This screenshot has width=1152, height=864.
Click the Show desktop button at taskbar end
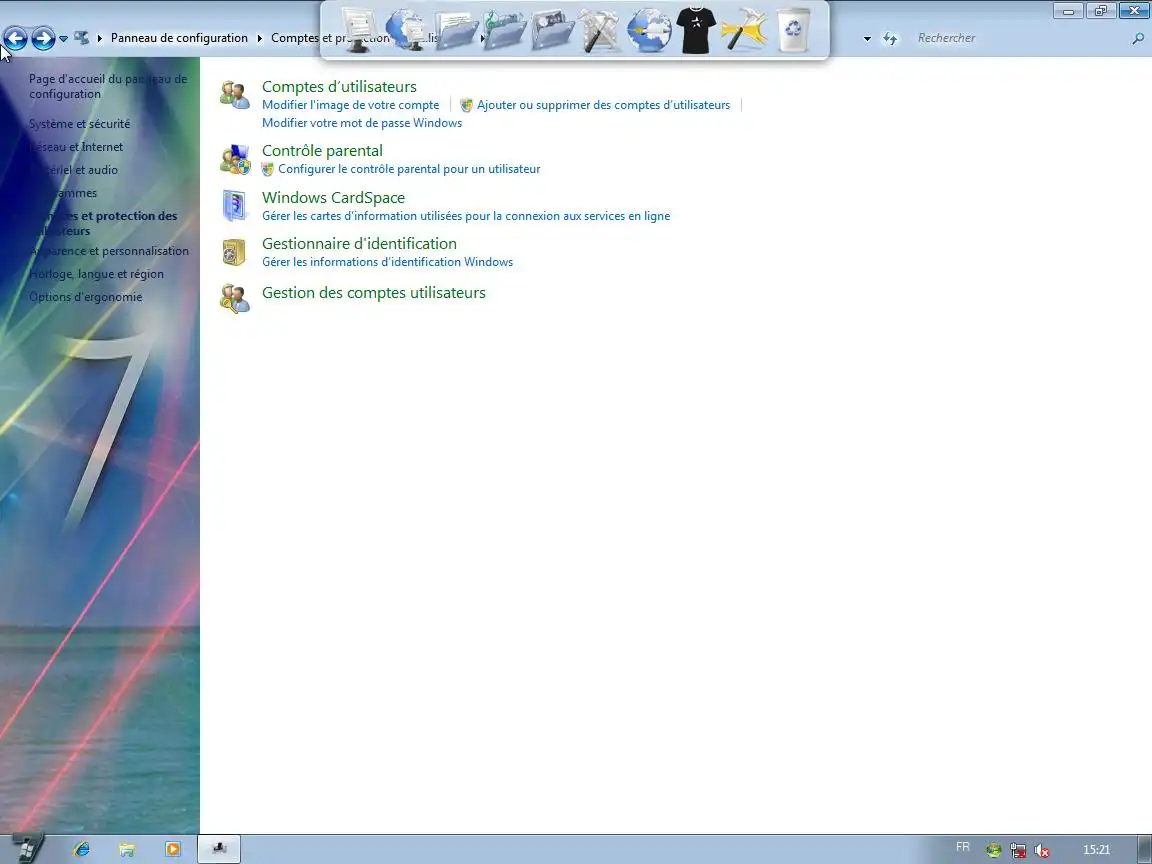click(1145, 849)
